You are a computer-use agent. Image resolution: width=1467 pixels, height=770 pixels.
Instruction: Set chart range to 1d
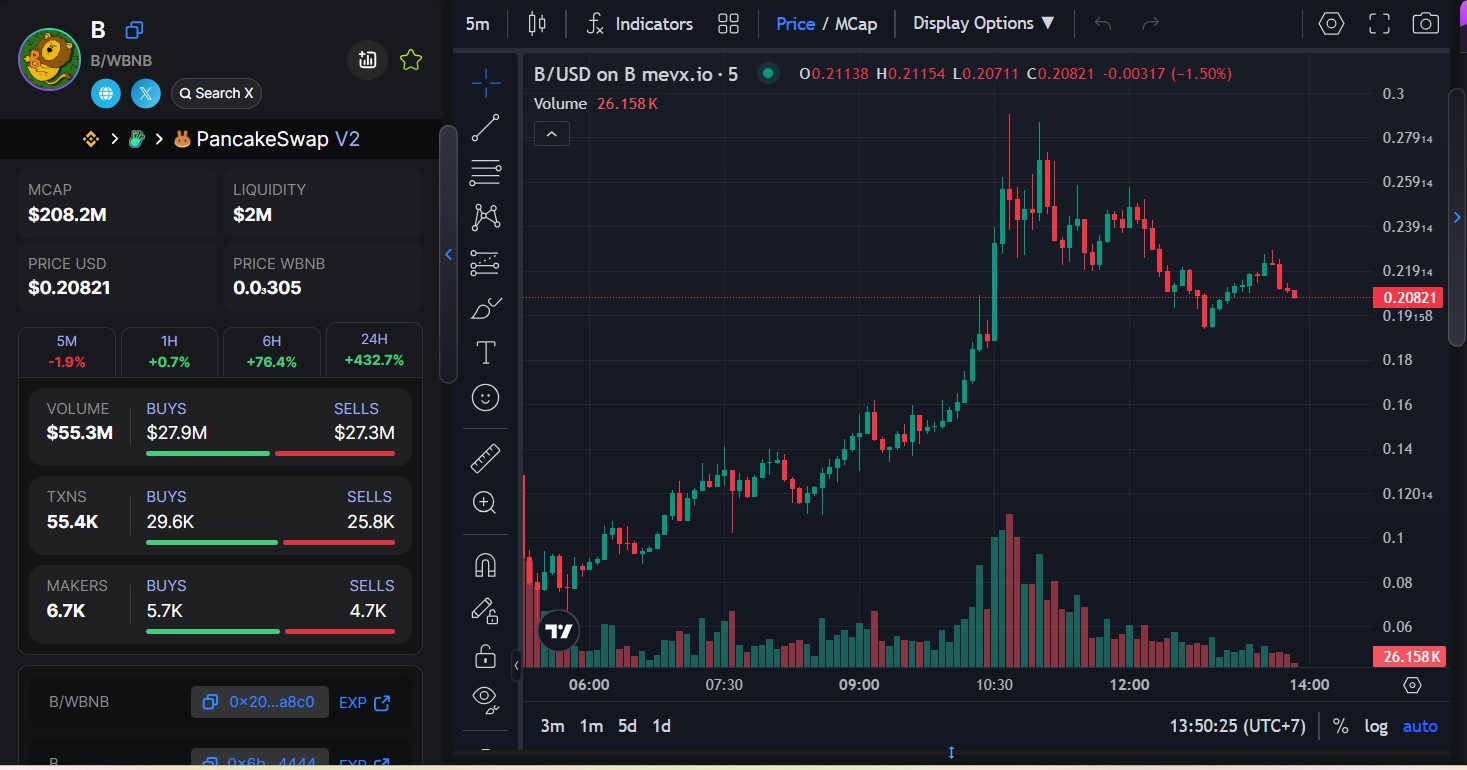pos(661,726)
